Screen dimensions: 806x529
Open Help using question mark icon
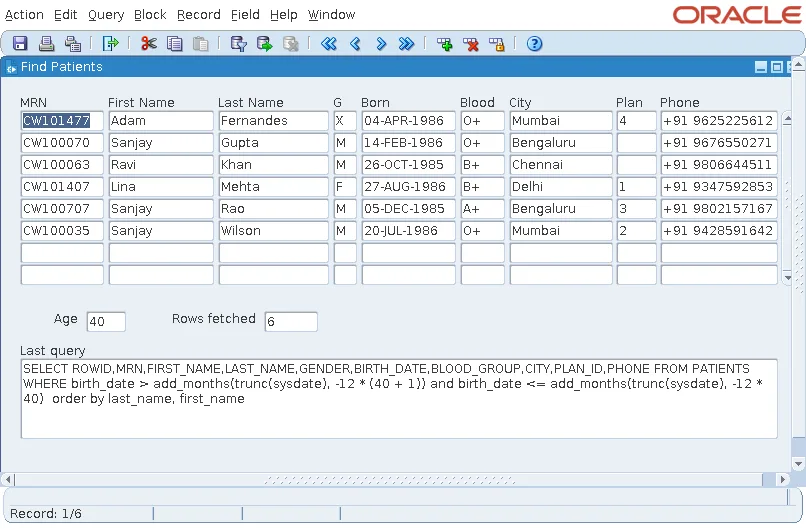pos(535,44)
